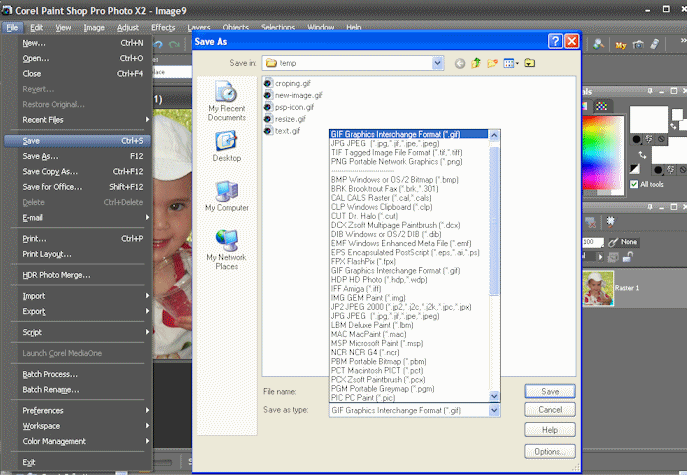Click the Undo arrow in toolbar
This screenshot has height=475, width=687.
(x=159, y=44)
